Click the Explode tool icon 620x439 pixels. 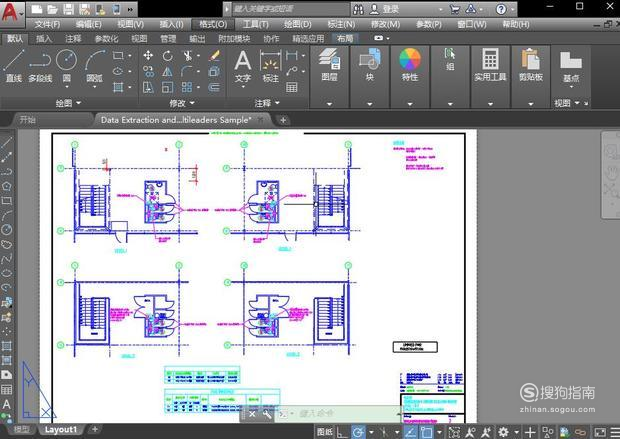point(214,72)
